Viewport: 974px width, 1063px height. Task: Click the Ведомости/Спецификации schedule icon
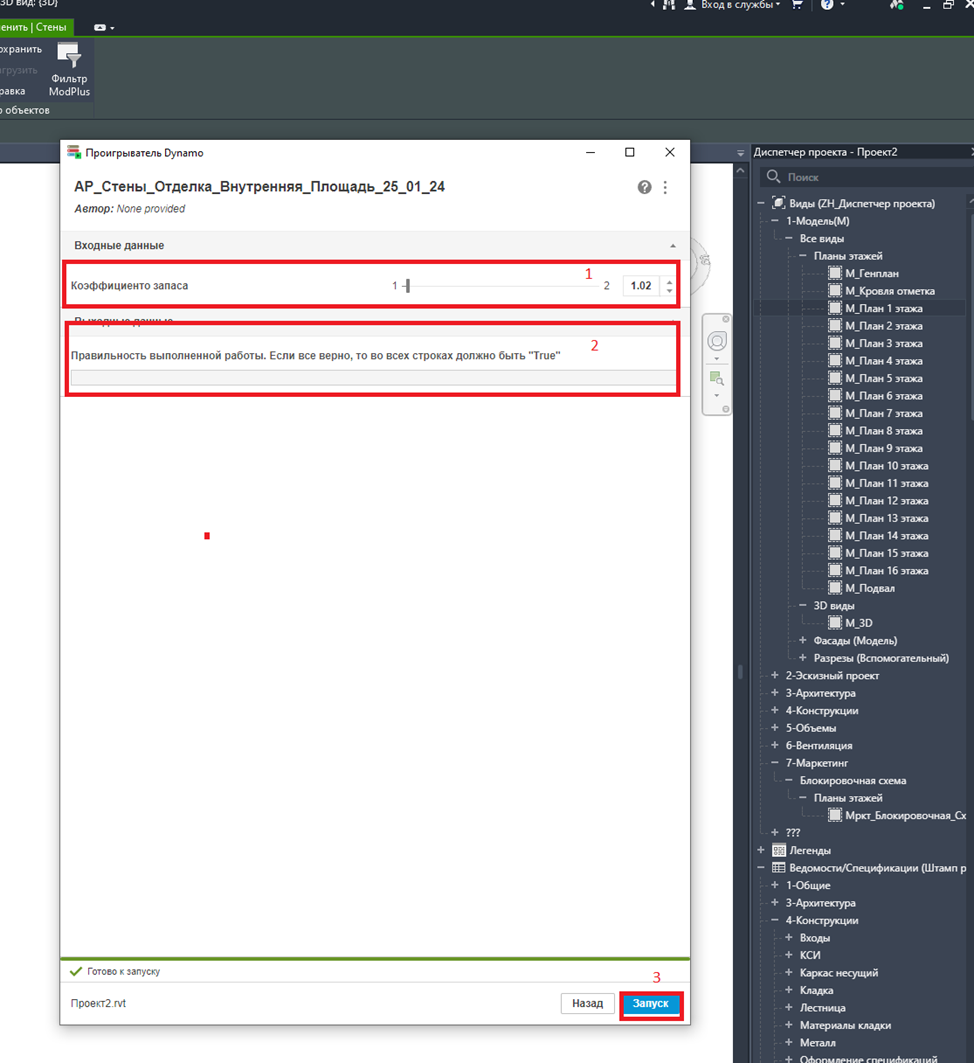[x=779, y=868]
